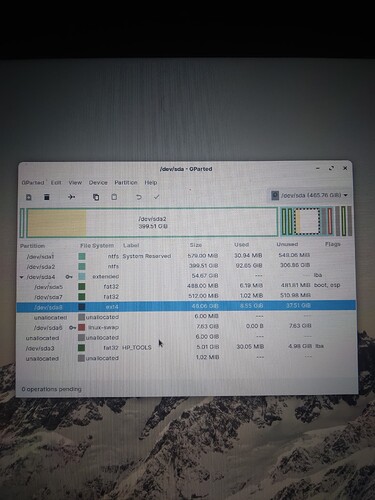Open the /dev/sda device selector dropdown
This screenshot has width=375, height=500.
tap(310, 195)
